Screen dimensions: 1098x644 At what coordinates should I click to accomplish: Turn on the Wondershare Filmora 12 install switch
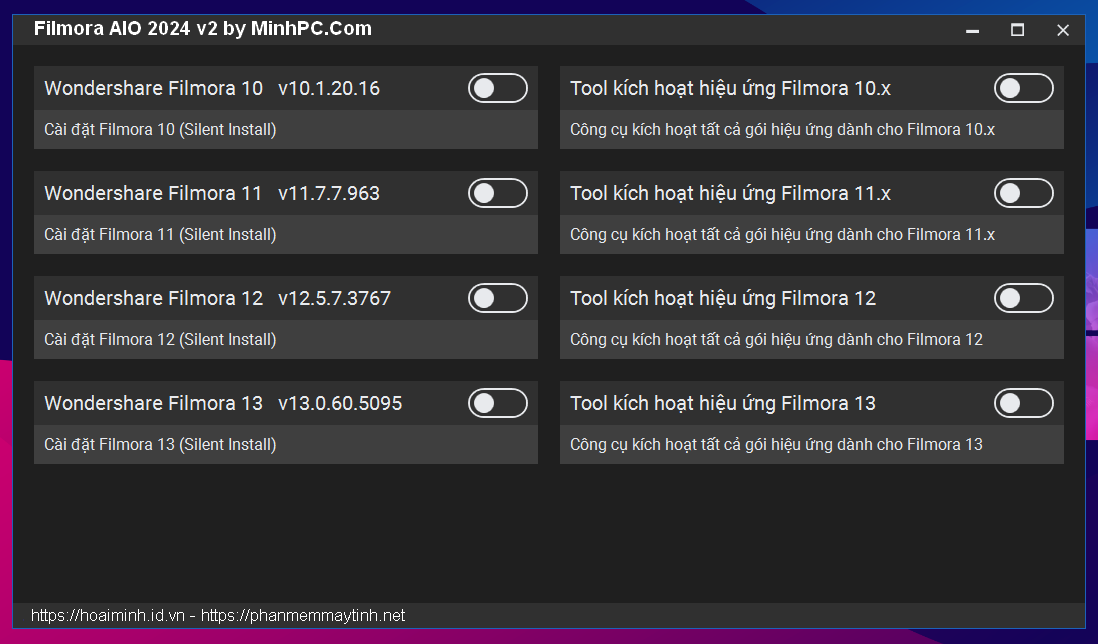498,298
